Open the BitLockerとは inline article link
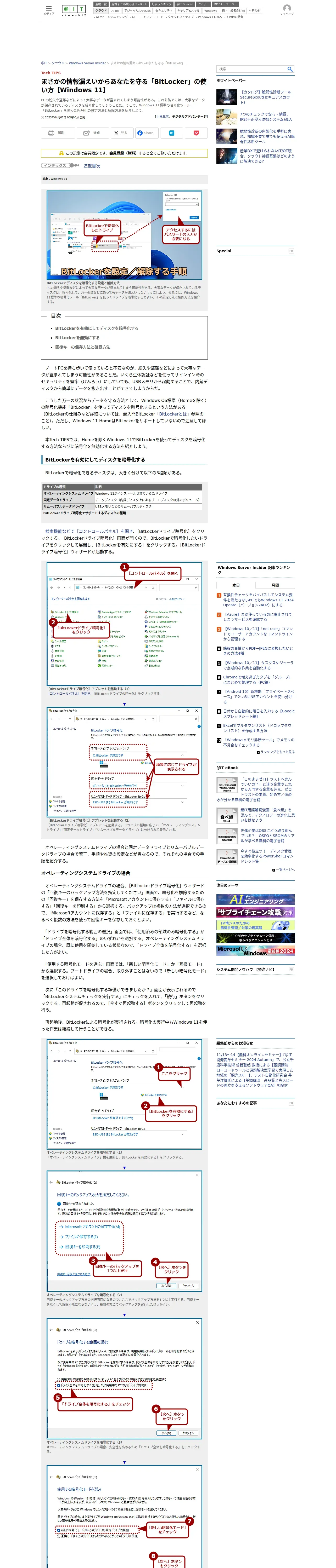Viewport: 336px width, 1568px height. coord(173,414)
